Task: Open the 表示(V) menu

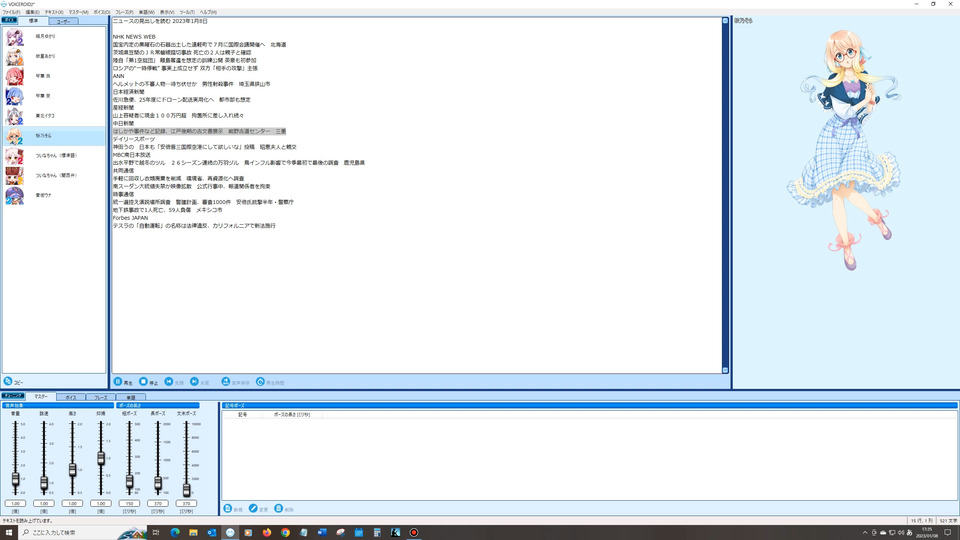Action: point(167,12)
